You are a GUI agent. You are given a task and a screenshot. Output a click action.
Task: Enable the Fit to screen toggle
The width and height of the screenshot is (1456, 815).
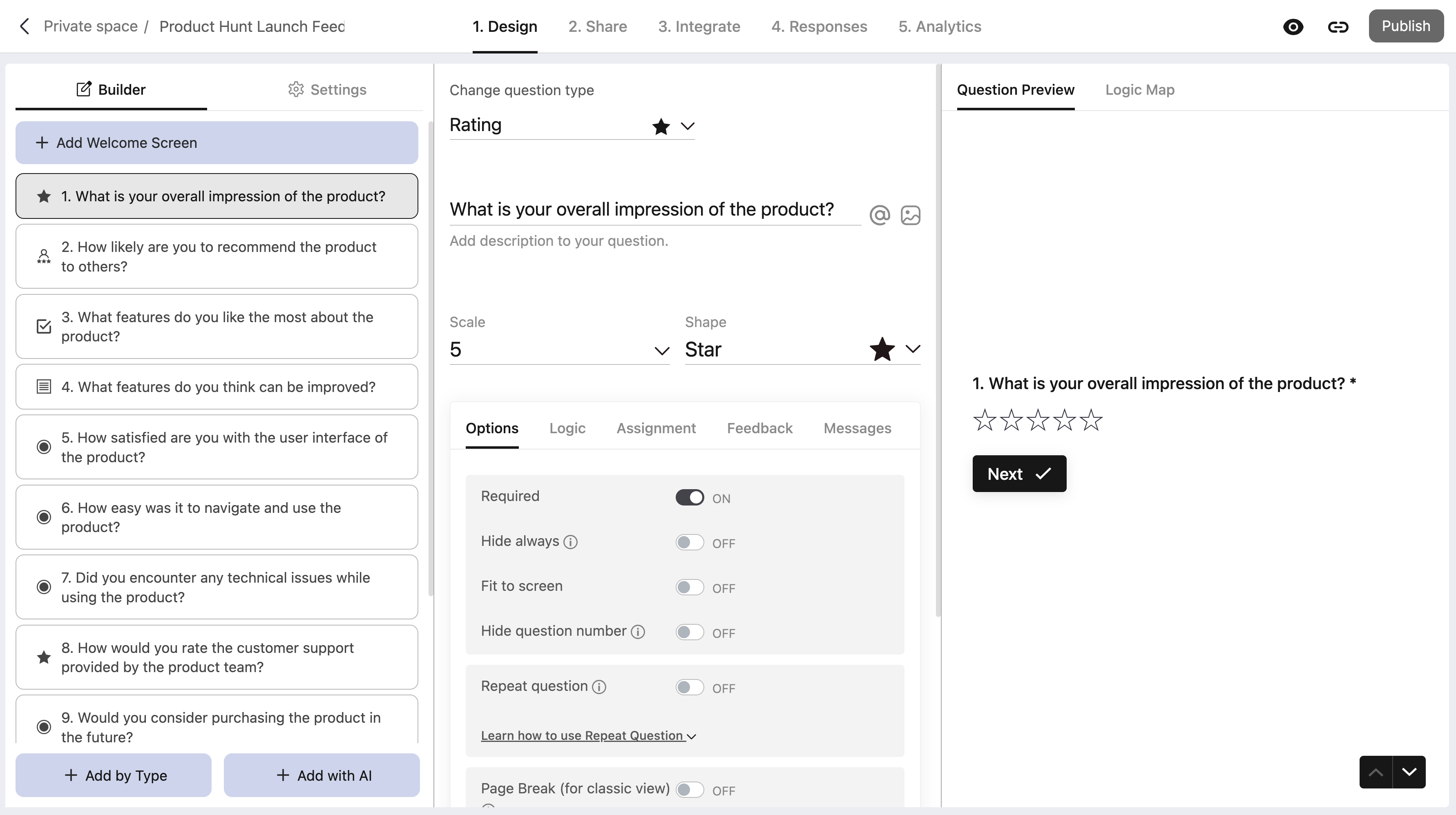pos(690,588)
